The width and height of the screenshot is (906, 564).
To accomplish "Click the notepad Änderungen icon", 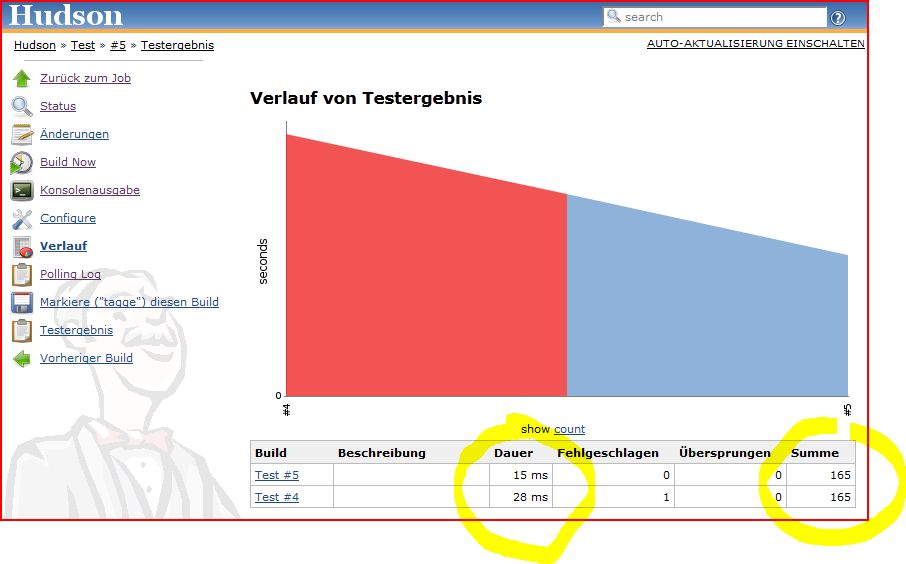I will tap(22, 134).
